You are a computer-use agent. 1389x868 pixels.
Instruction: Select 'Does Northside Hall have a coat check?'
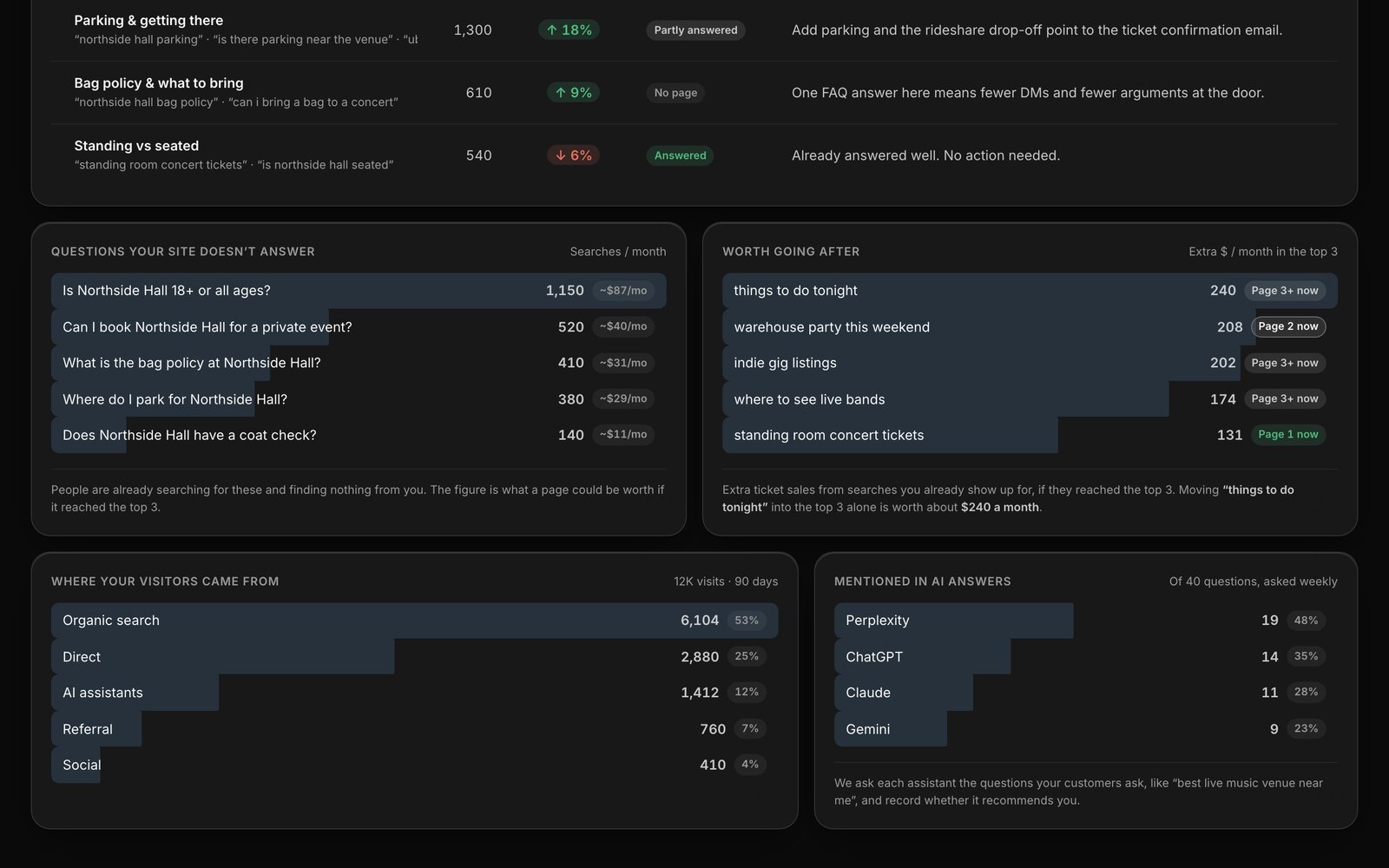(359, 435)
